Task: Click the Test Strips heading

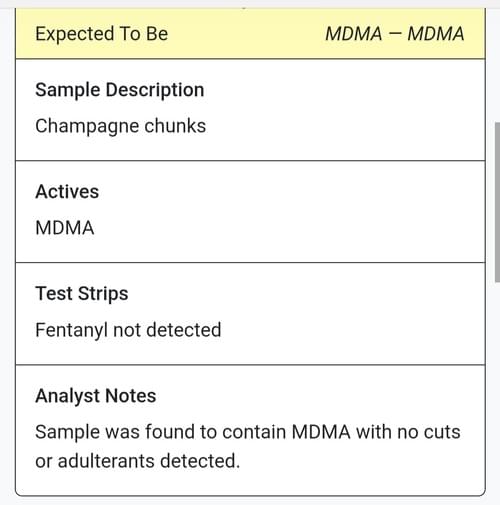Action: (82, 294)
